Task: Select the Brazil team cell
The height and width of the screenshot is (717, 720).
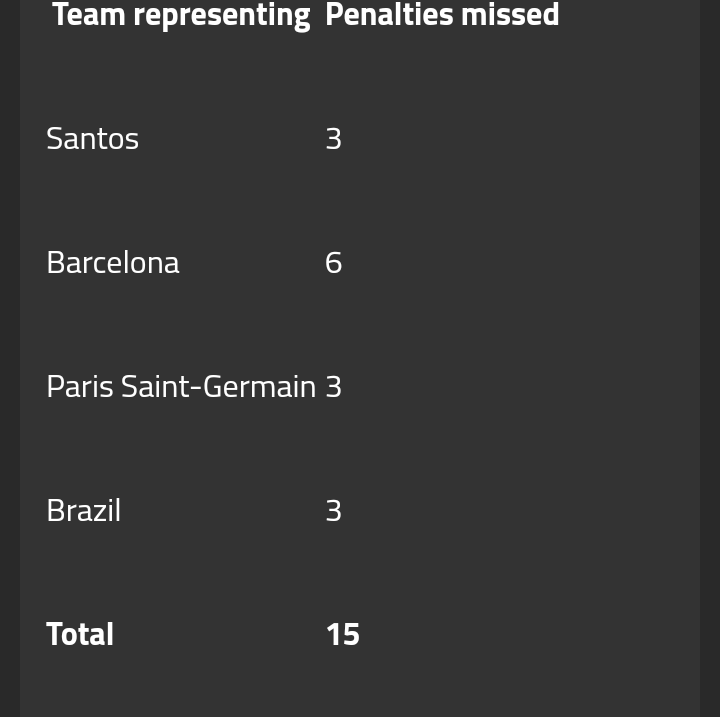Action: 84,510
